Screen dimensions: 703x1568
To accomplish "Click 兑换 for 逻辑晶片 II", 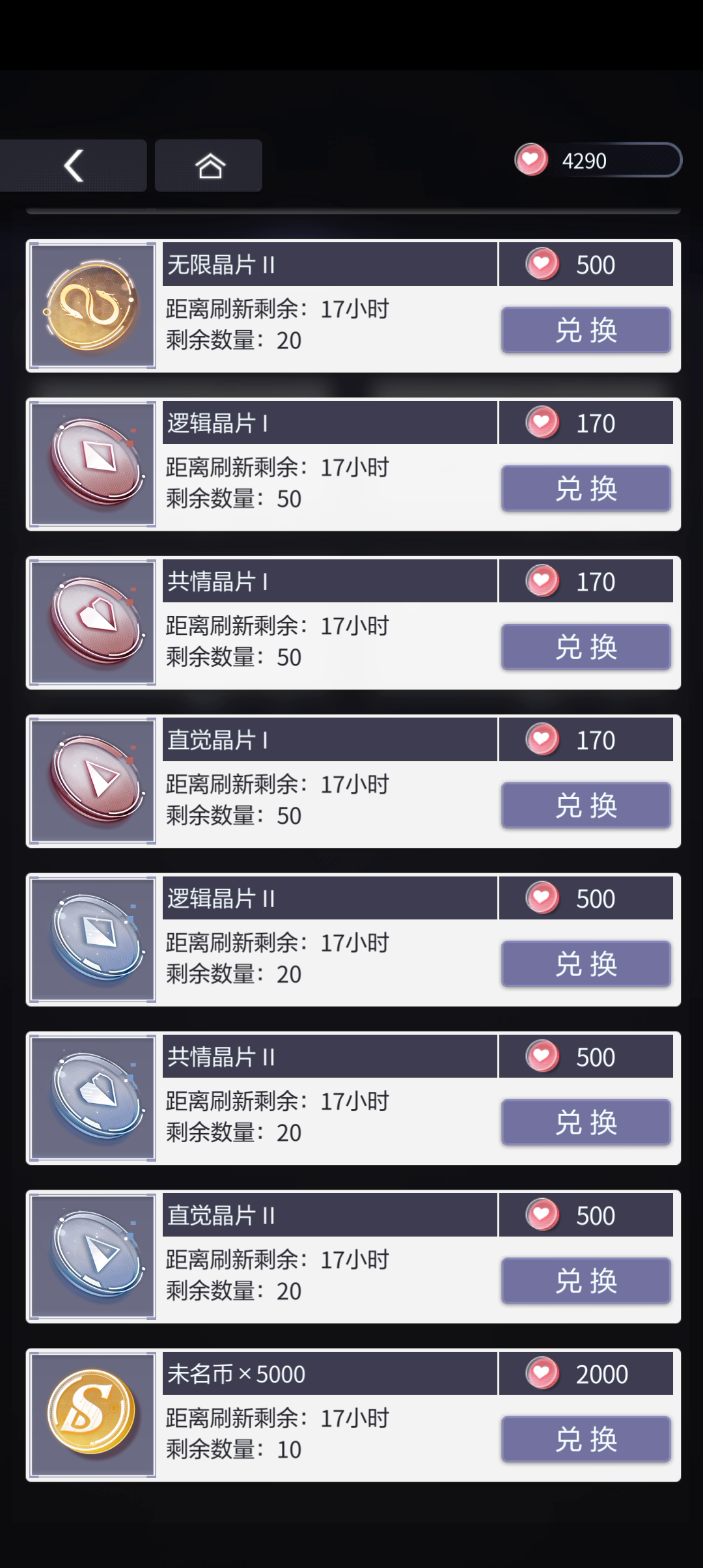I will tap(586, 964).
